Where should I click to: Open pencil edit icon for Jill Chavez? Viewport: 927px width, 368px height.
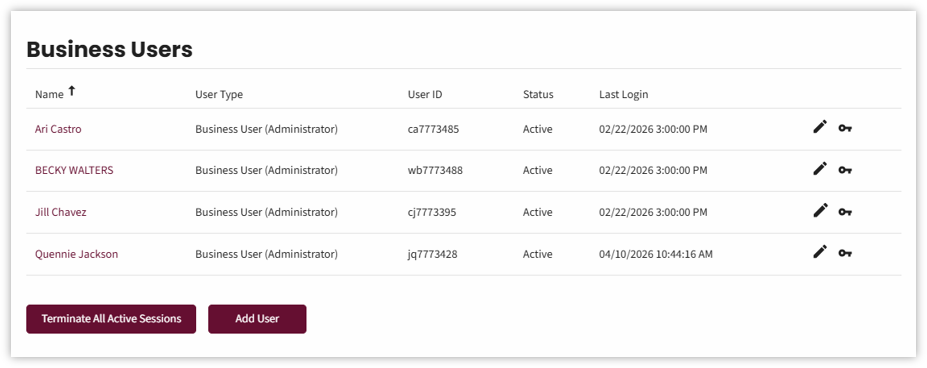tap(819, 210)
